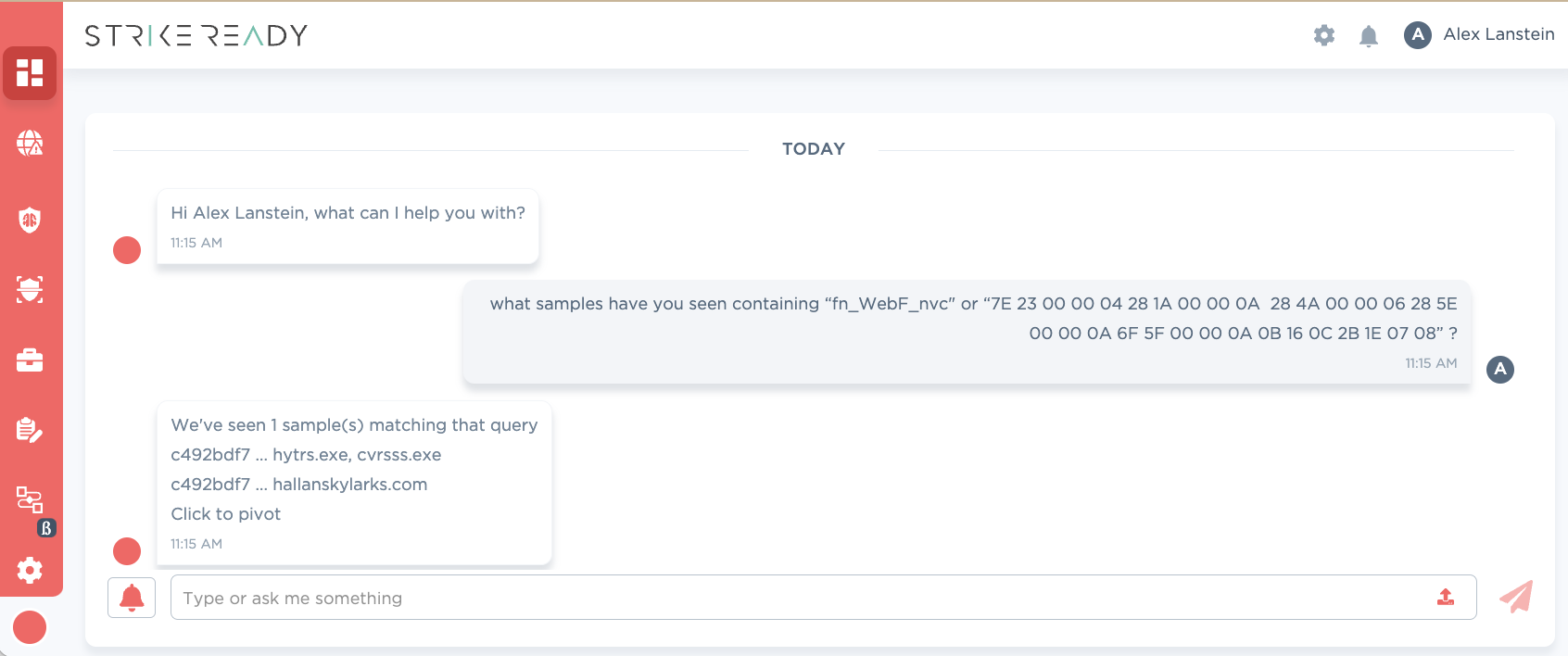Open the briefcase sidebar icon
The image size is (1568, 656).
[30, 360]
